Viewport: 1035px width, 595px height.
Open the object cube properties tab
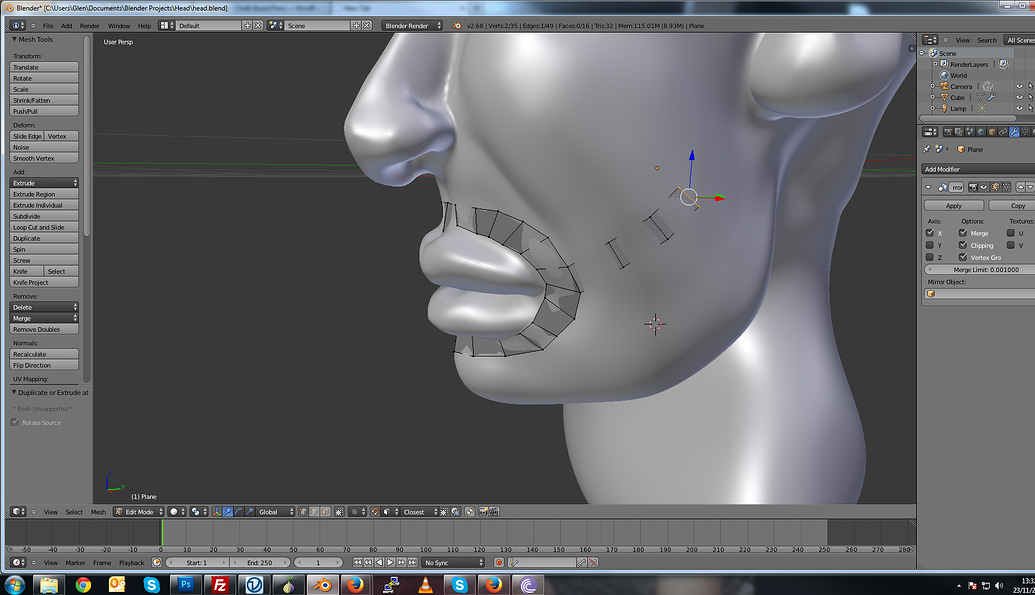[x=991, y=132]
